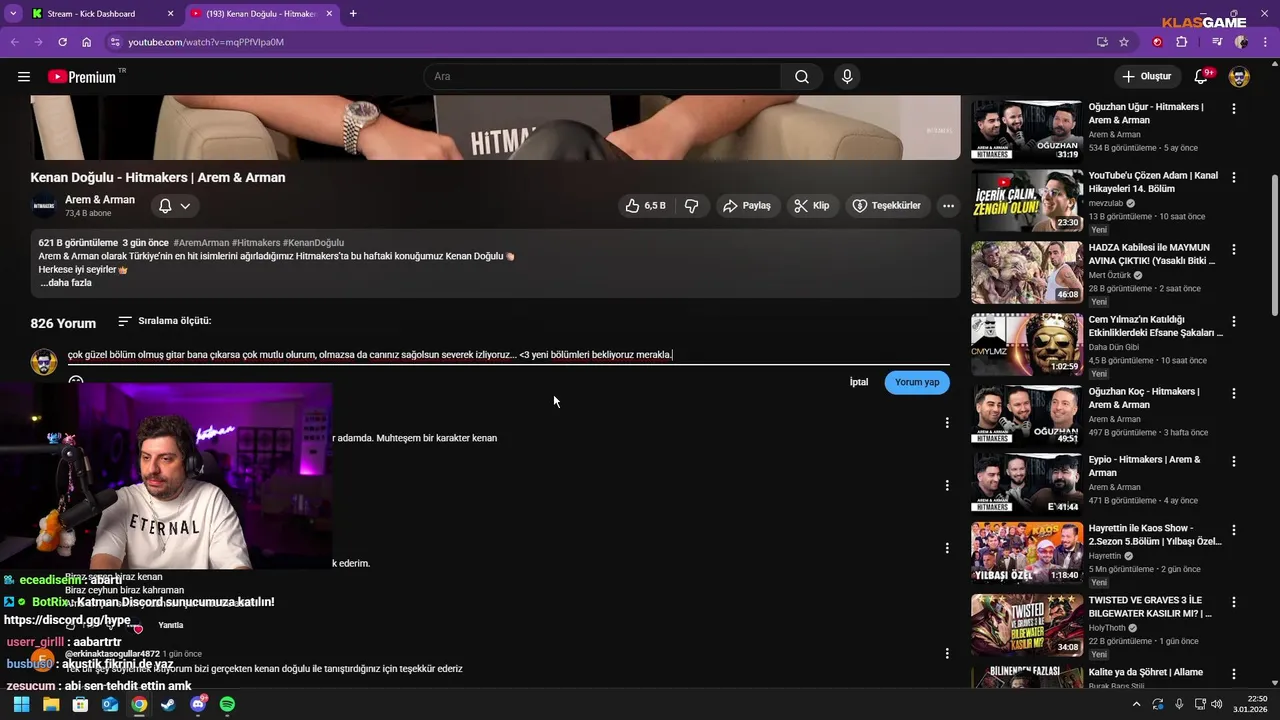The image size is (1280, 720).
Task: Open the account avatar menu in YouTube header
Action: [x=1239, y=77]
